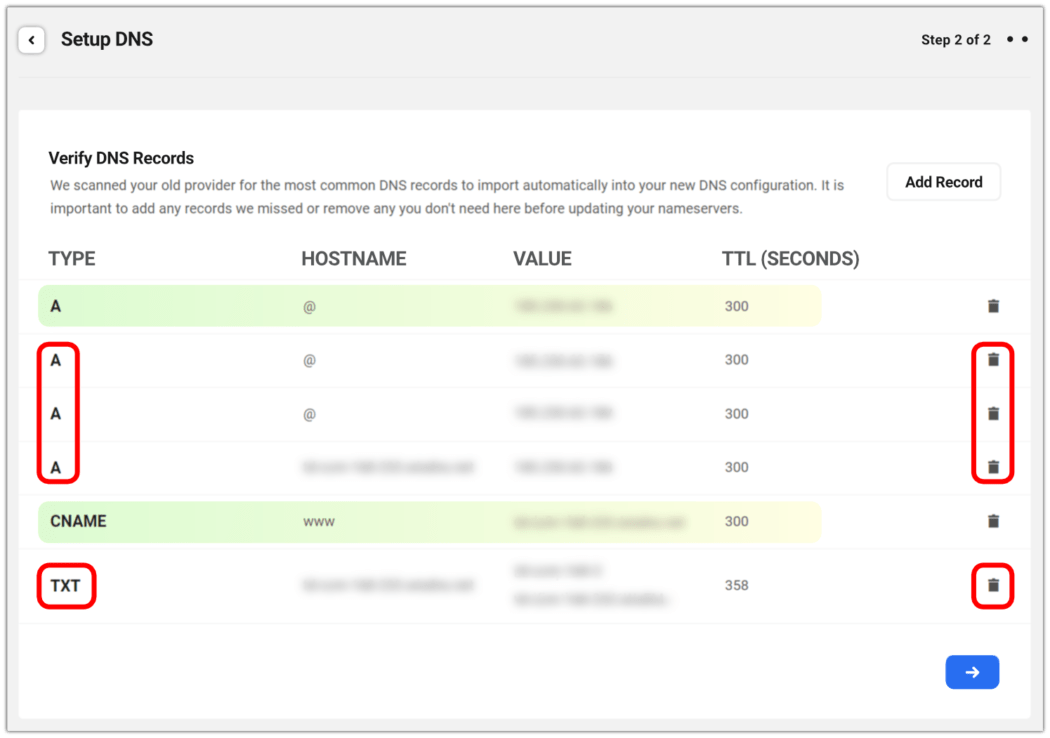1050x738 pixels.
Task: Click the TTL value 300 of the first record
Action: pos(737,306)
